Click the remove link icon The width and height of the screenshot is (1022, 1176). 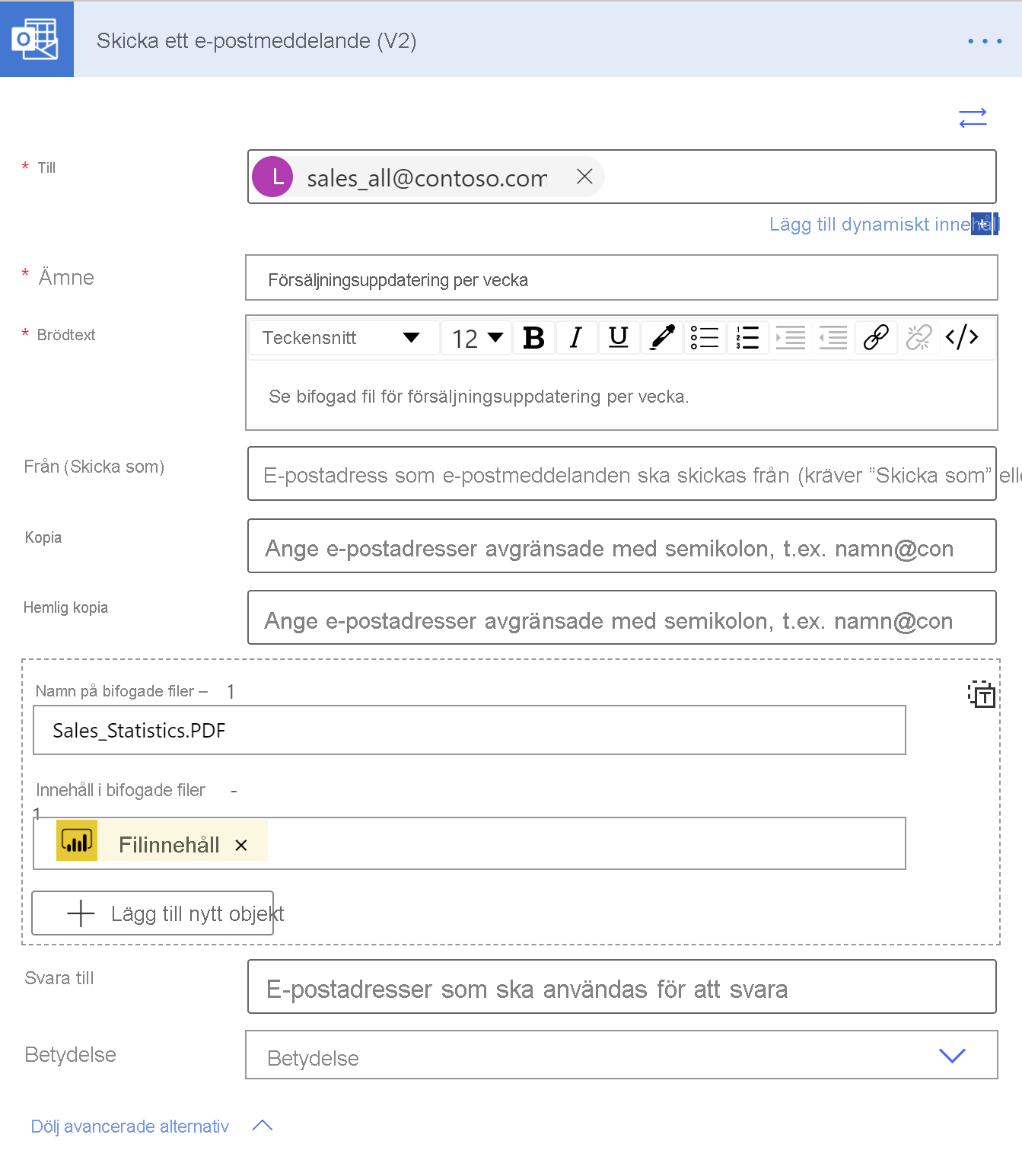point(919,337)
